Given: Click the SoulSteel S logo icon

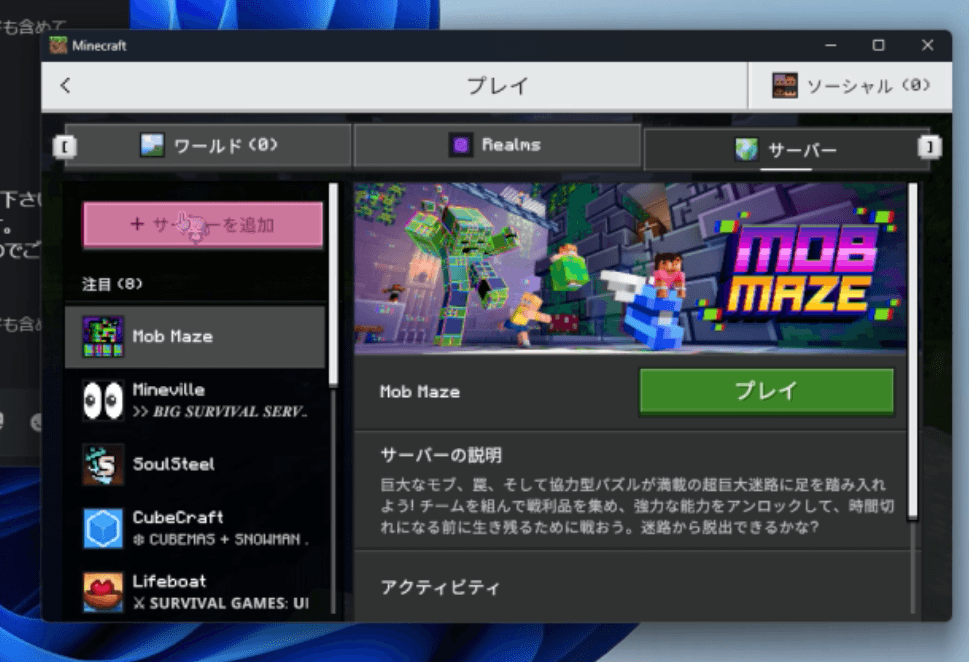Looking at the screenshot, I should (103, 464).
